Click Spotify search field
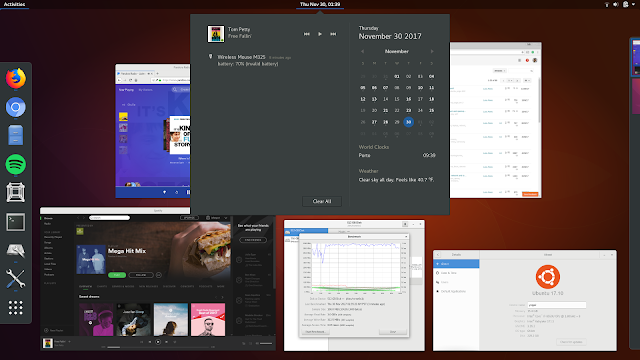640x360 pixels. coord(109,218)
